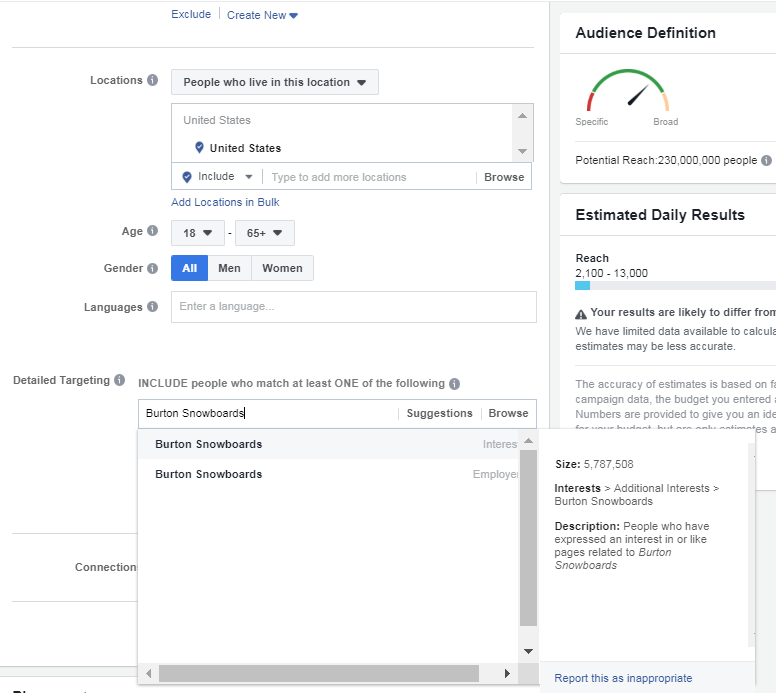Click the Languages info icon
Image resolution: width=776 pixels, height=693 pixels.
(x=153, y=307)
